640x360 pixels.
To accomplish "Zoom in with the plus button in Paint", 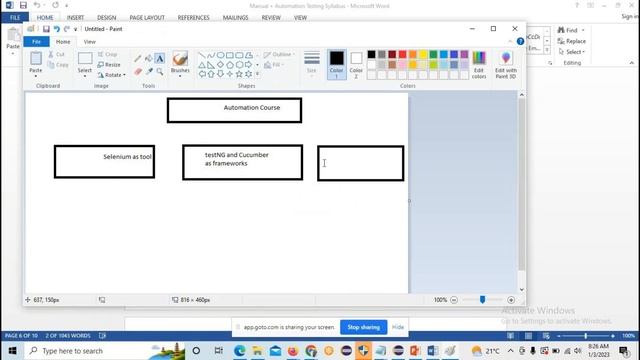I will tap(511, 300).
